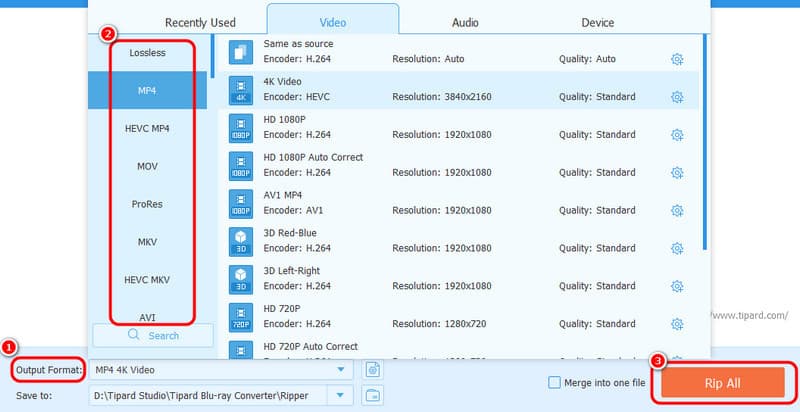Select the HEVC MKV format category
The height and width of the screenshot is (412, 800).
pos(147,279)
